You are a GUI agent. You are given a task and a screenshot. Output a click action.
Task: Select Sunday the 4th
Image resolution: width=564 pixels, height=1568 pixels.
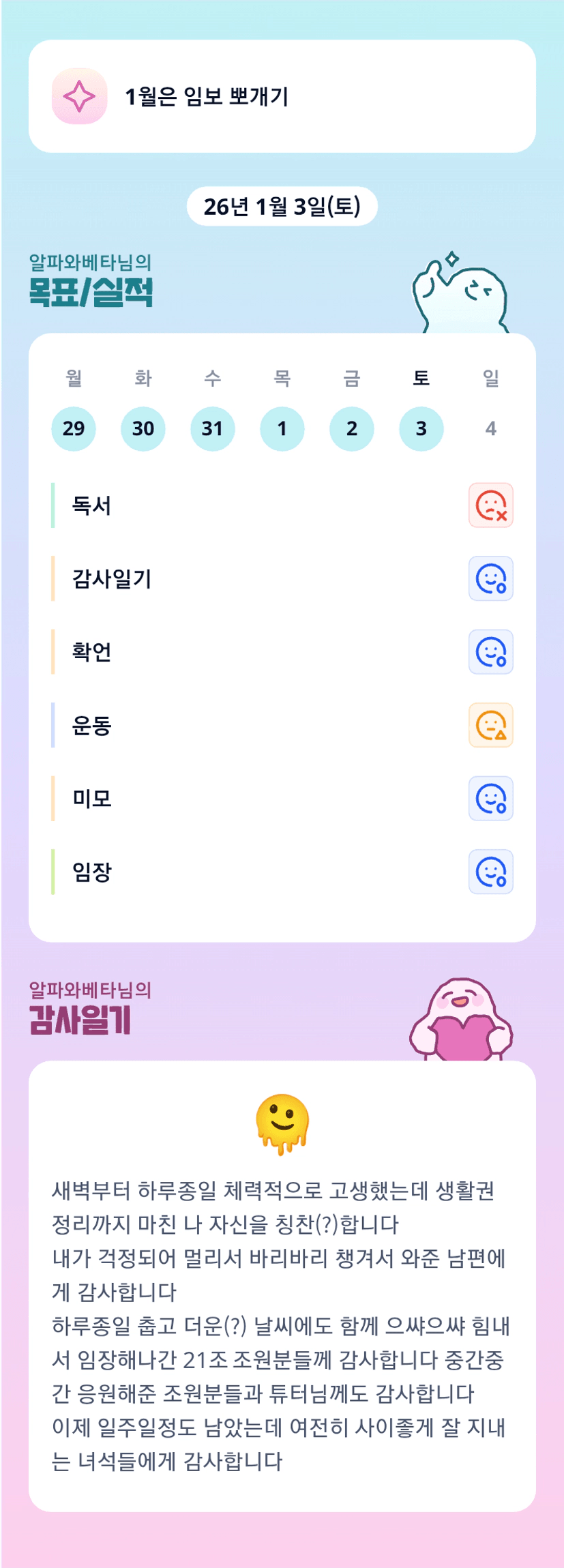(x=490, y=428)
